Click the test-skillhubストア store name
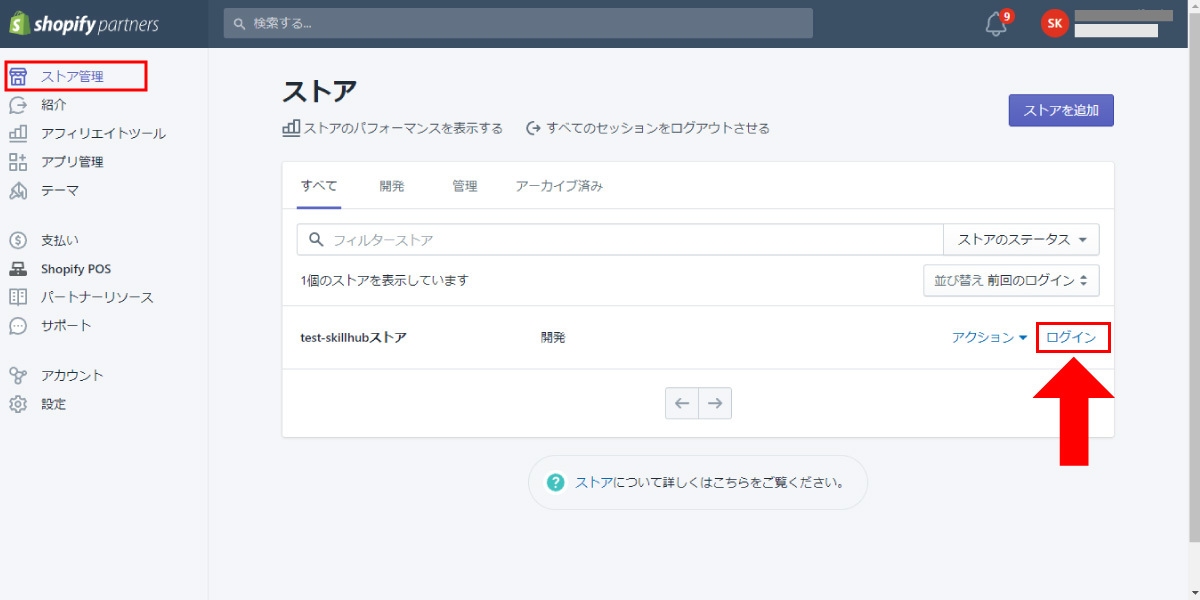Screen dimensions: 1200x600 [x=354, y=338]
